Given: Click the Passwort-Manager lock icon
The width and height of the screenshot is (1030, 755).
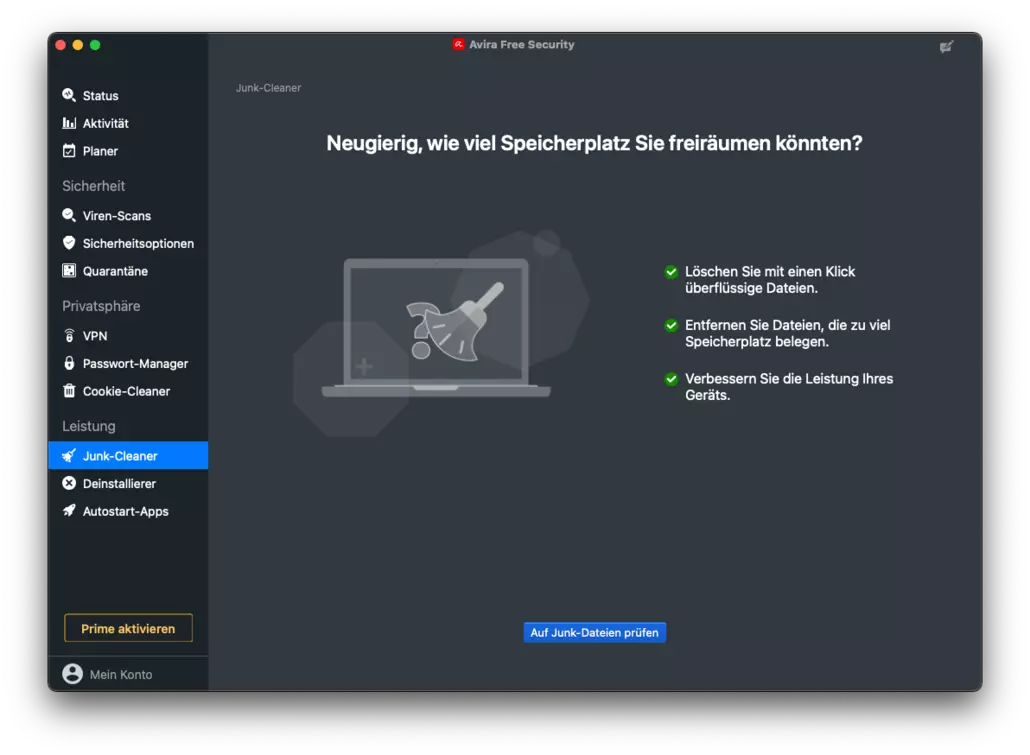Looking at the screenshot, I should 69,363.
